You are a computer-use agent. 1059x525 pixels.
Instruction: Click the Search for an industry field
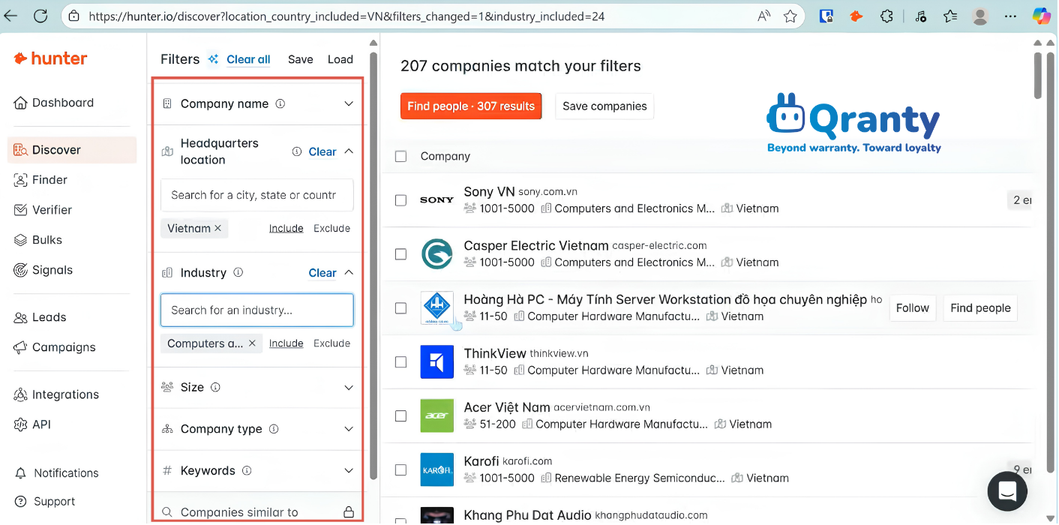tap(257, 310)
